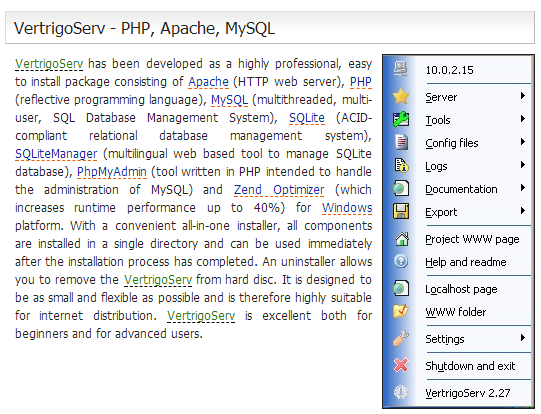
Task: Click the folder icon next to WWW folder
Action: (x=401, y=312)
